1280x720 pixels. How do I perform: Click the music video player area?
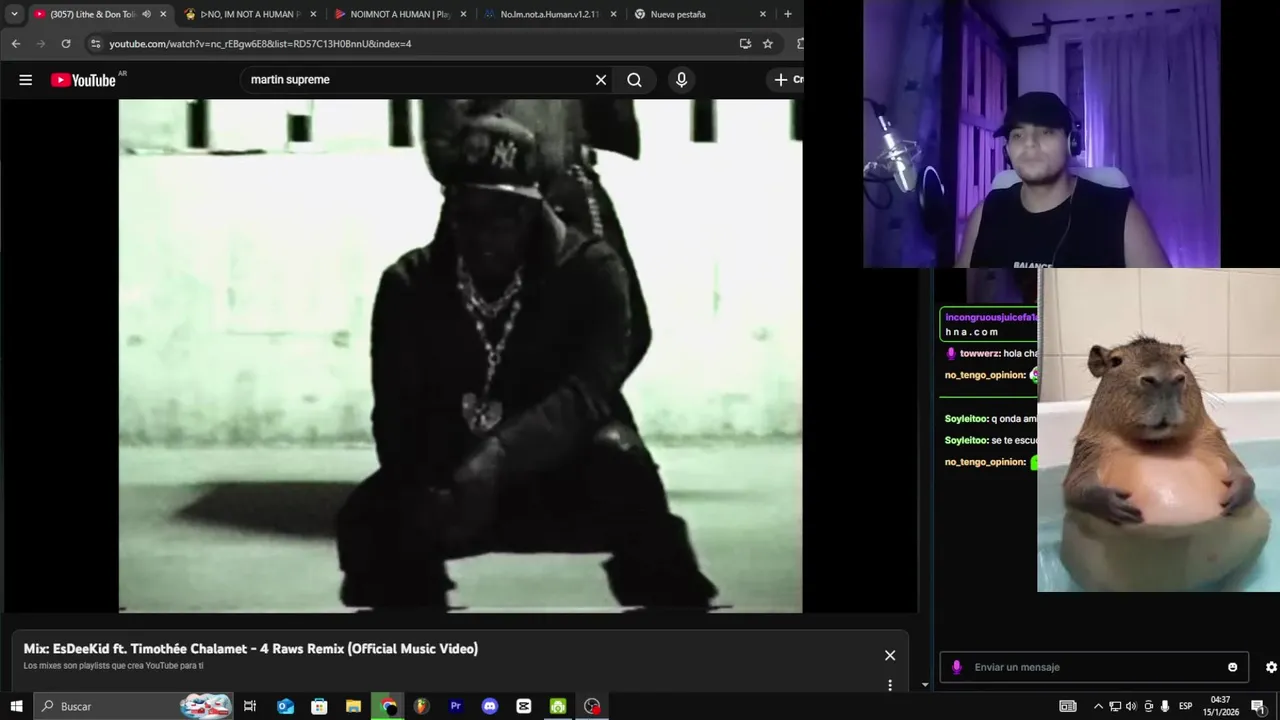pyautogui.click(x=460, y=356)
